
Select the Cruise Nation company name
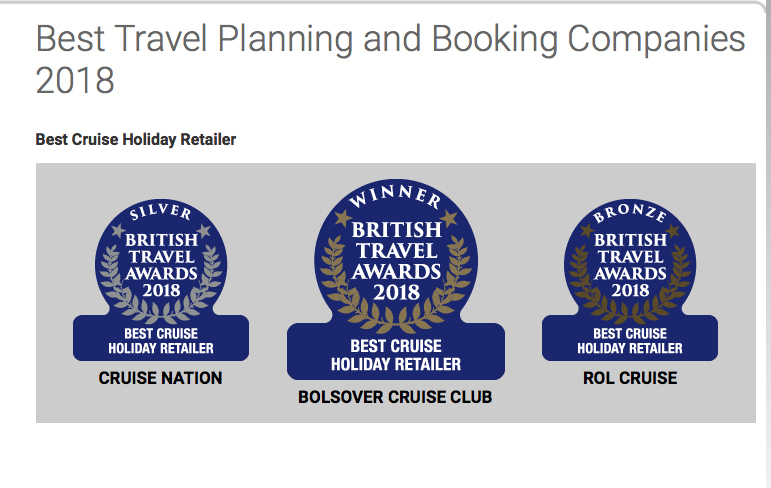pos(160,379)
